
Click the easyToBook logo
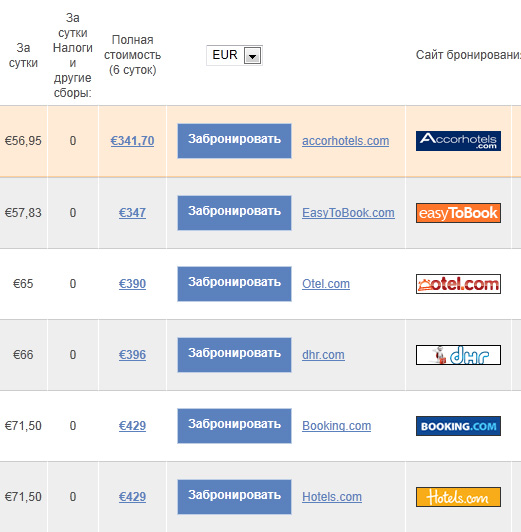[458, 213]
